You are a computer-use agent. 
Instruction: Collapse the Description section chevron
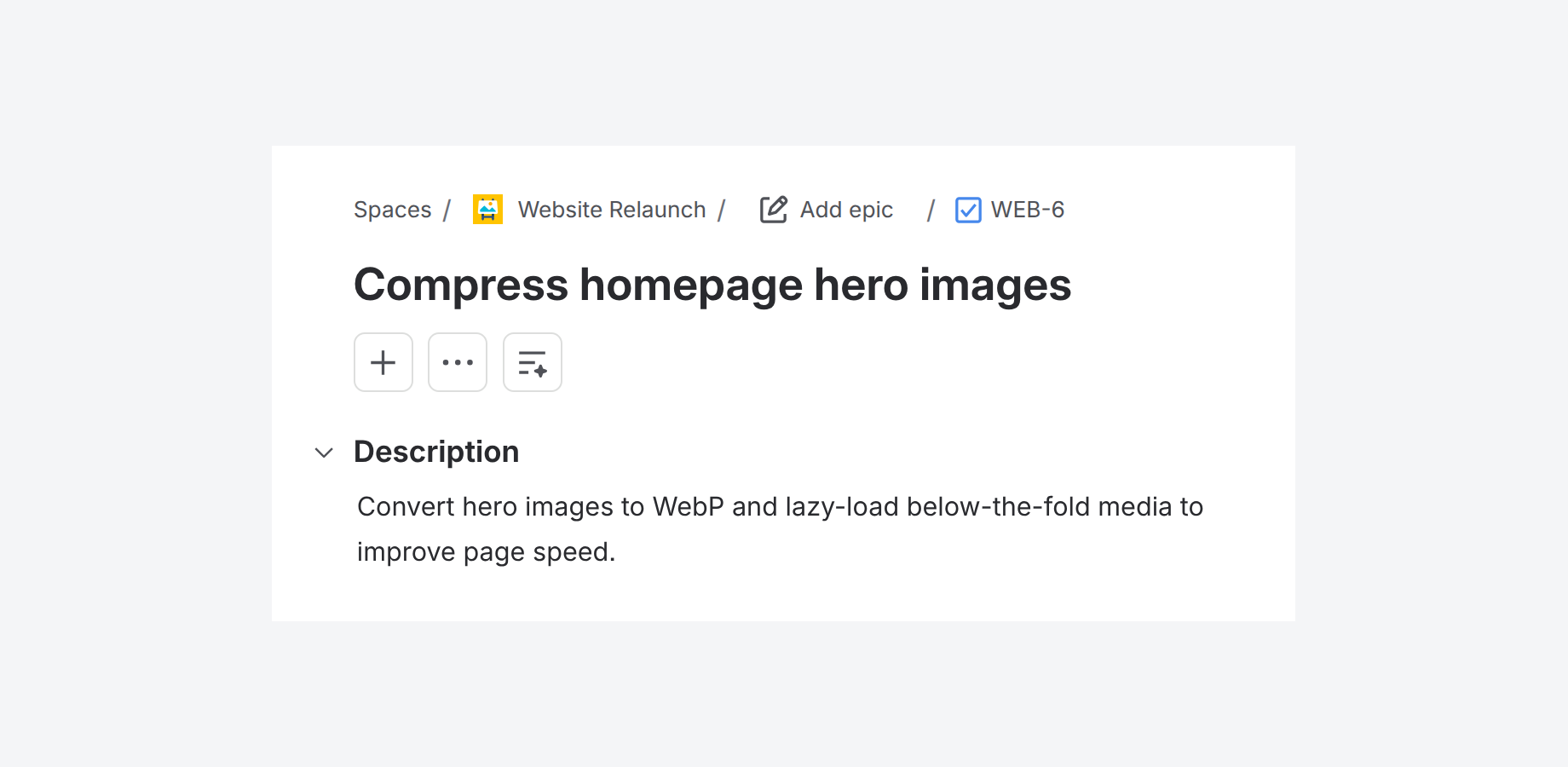click(x=324, y=453)
